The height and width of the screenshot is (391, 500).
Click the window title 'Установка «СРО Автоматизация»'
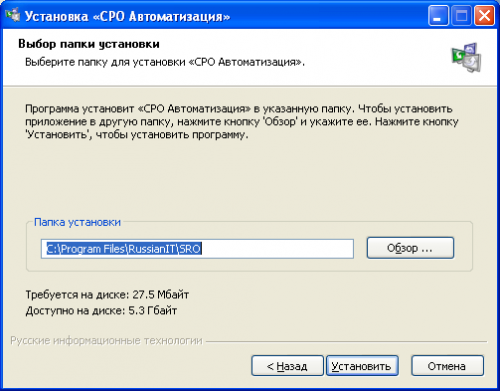127,16
